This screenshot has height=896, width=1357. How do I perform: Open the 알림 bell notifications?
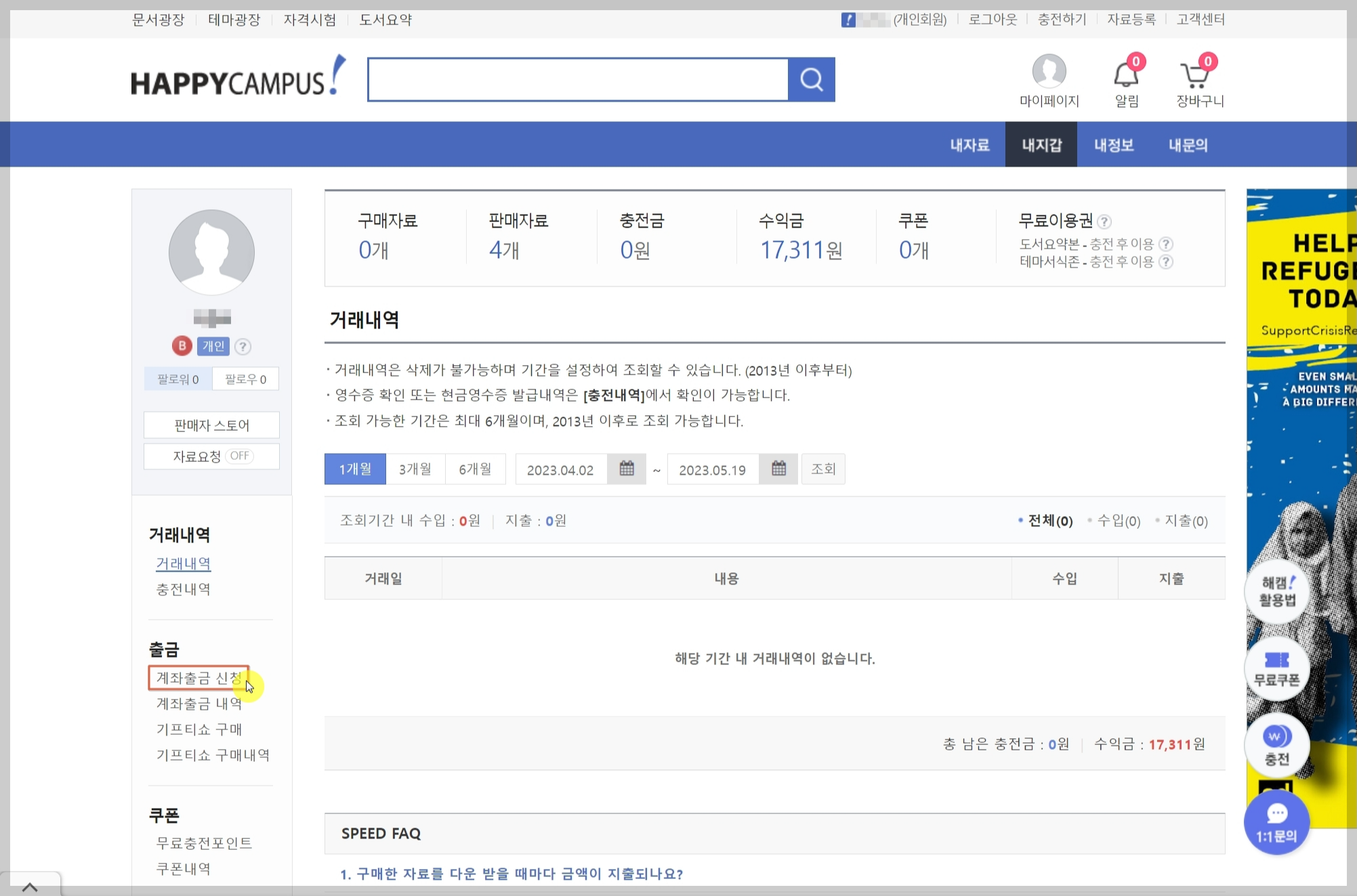coord(1126,74)
